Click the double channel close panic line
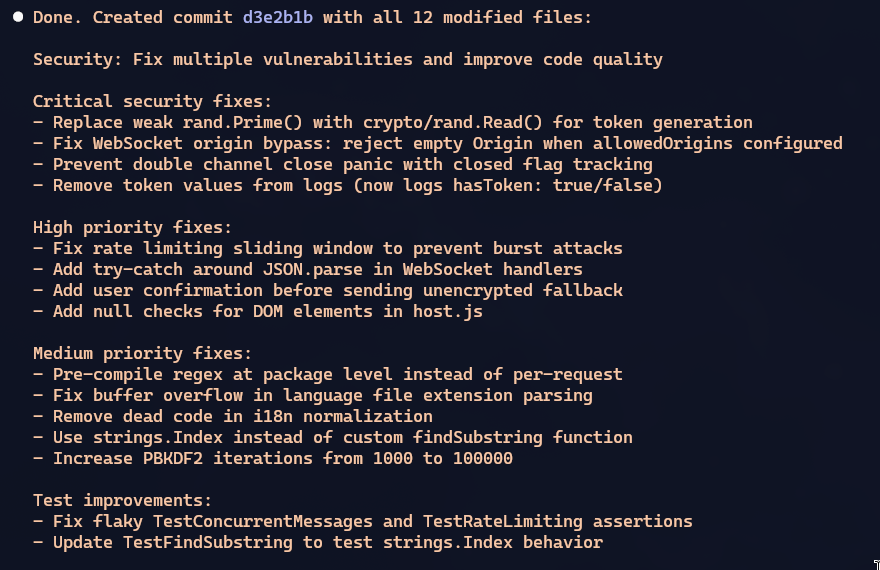The width and height of the screenshot is (880, 570). pos(342,164)
